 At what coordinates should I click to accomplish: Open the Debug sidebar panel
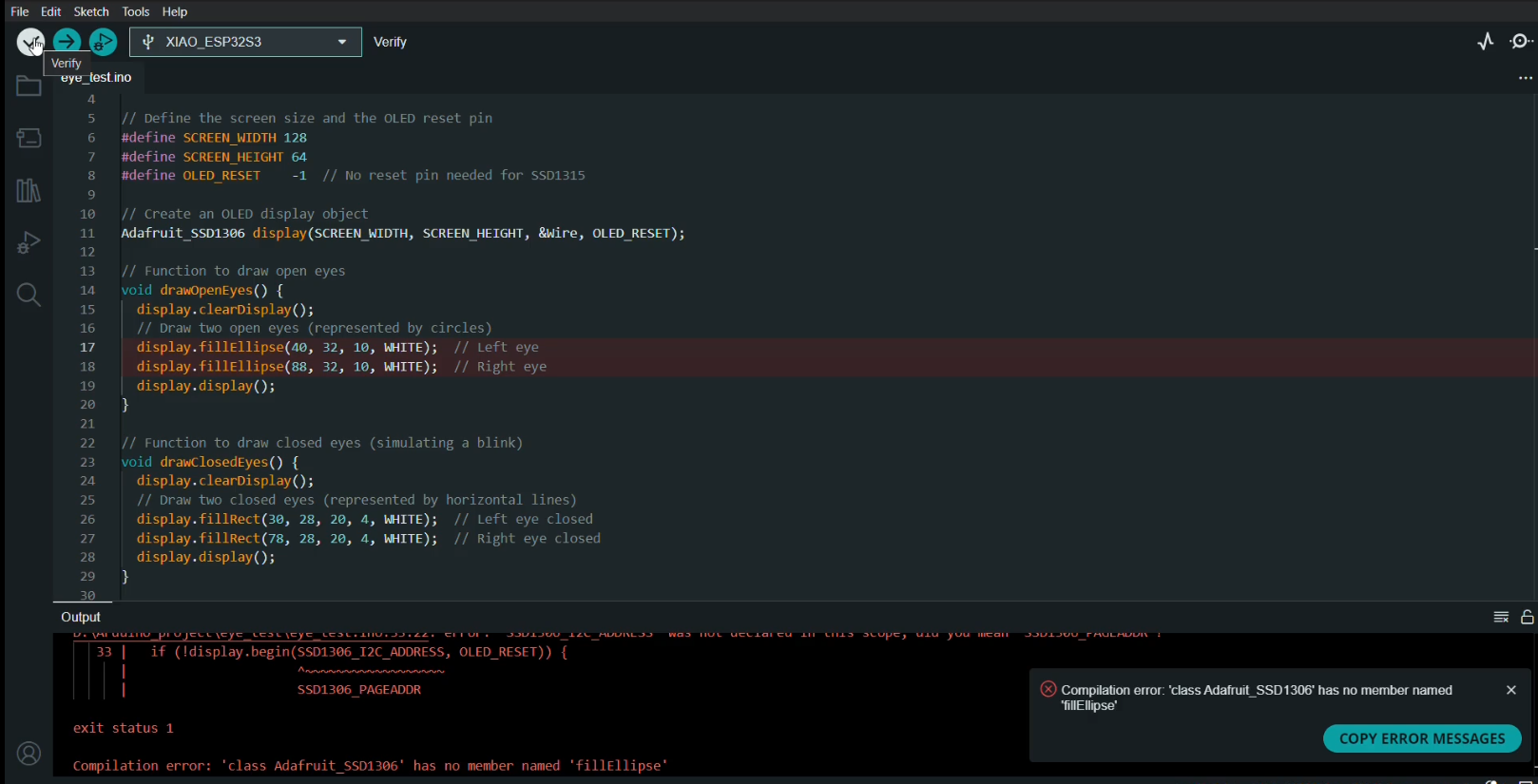(29, 243)
